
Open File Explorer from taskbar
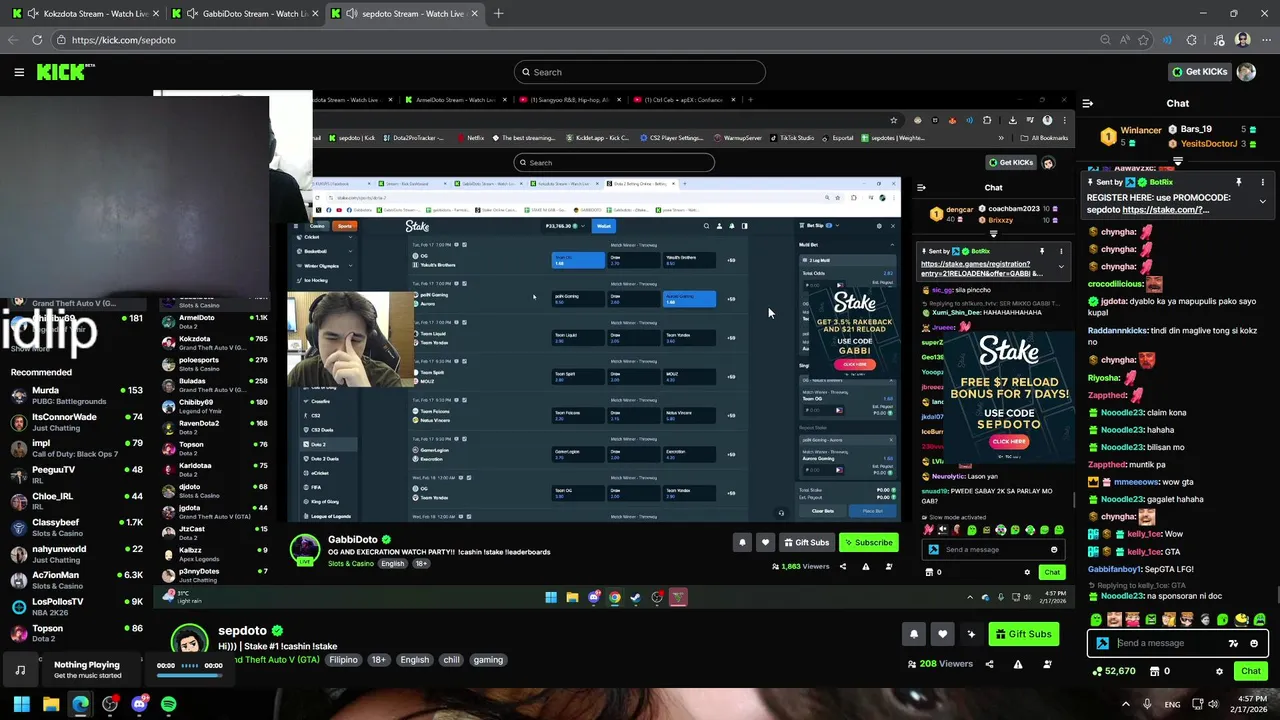[51, 704]
